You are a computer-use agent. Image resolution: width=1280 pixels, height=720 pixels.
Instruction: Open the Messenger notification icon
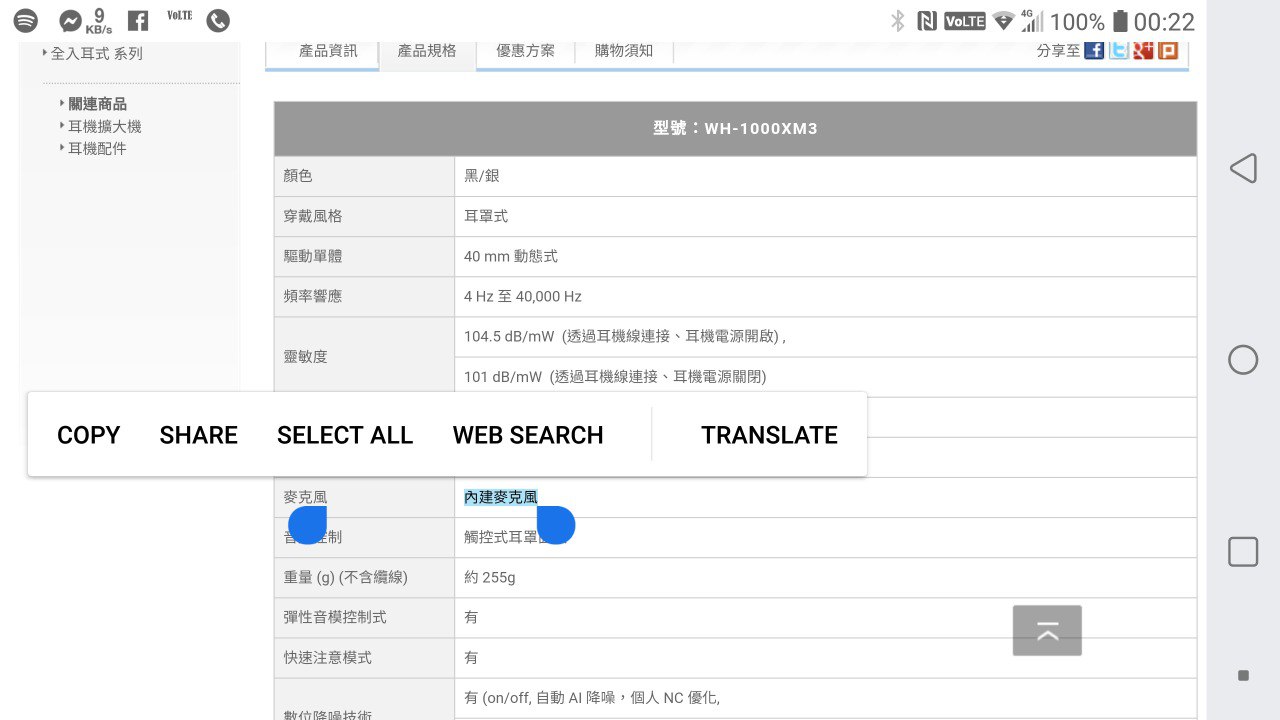pyautogui.click(x=70, y=20)
